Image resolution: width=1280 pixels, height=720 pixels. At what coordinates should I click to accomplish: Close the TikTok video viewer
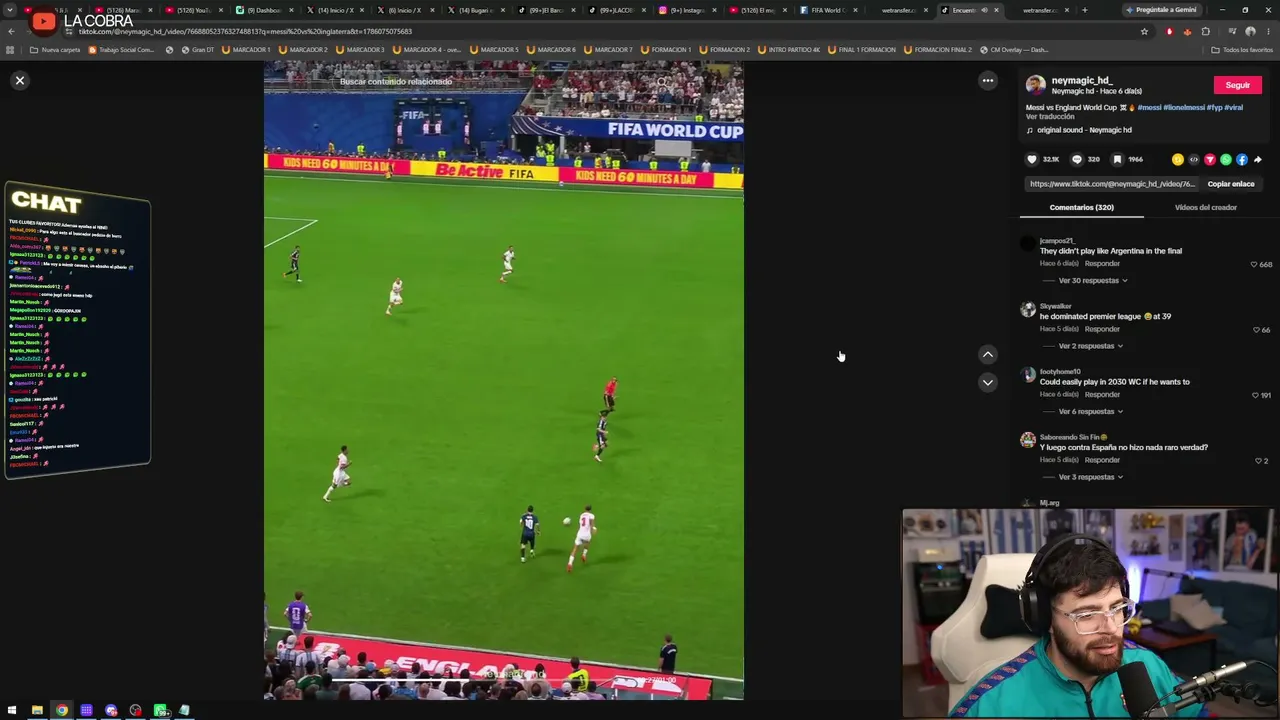click(x=20, y=80)
